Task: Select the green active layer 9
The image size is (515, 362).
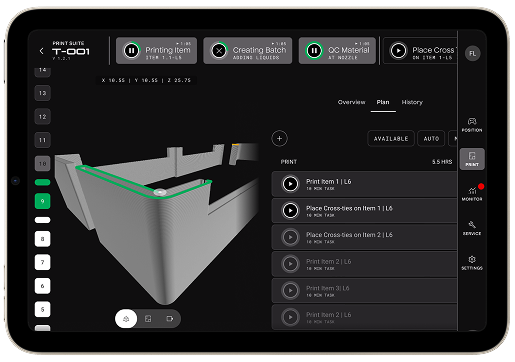Action: point(42,201)
